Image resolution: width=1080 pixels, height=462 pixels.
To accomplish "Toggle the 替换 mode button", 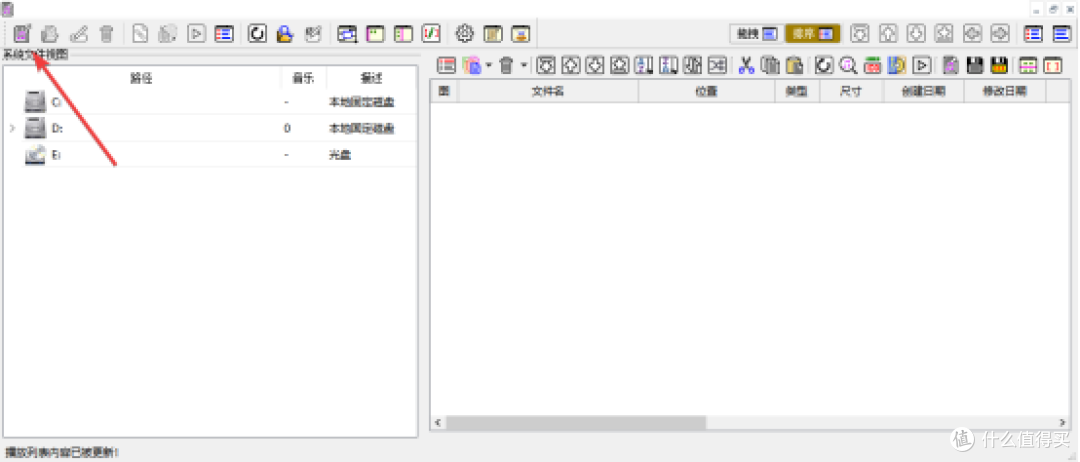I will pyautogui.click(x=756, y=33).
